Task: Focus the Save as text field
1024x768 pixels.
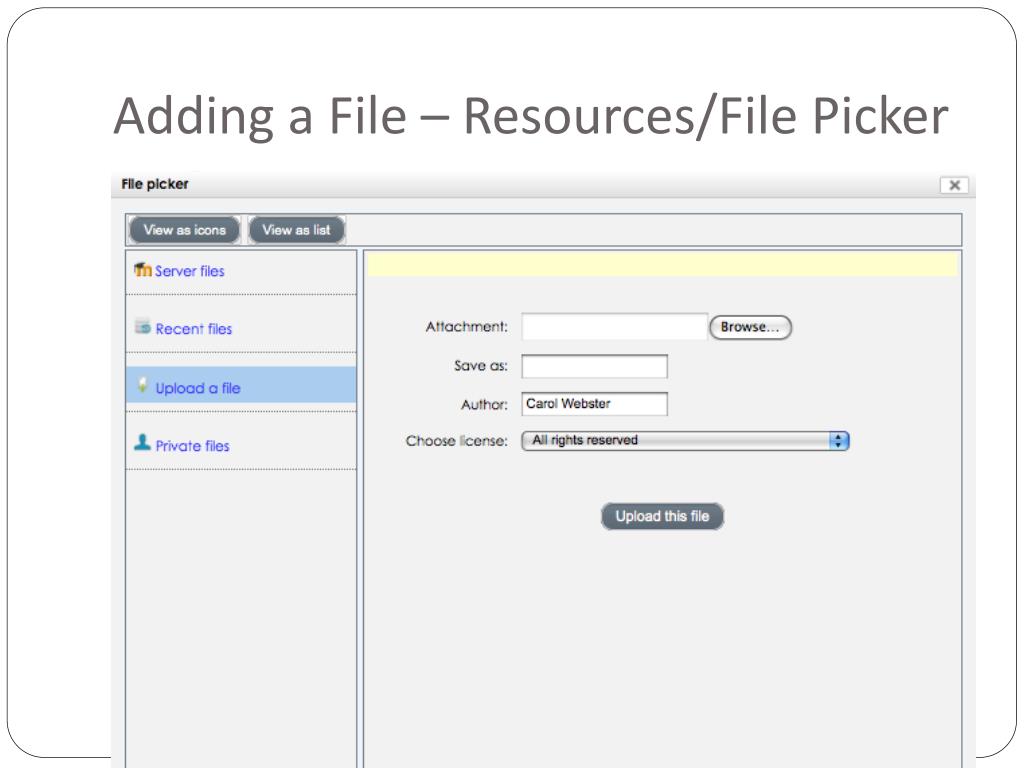Action: coord(594,367)
